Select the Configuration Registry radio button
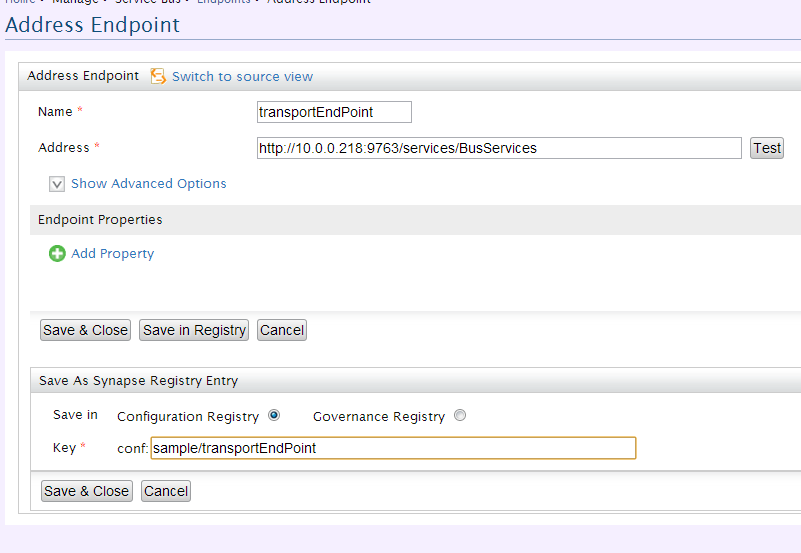 (x=274, y=415)
